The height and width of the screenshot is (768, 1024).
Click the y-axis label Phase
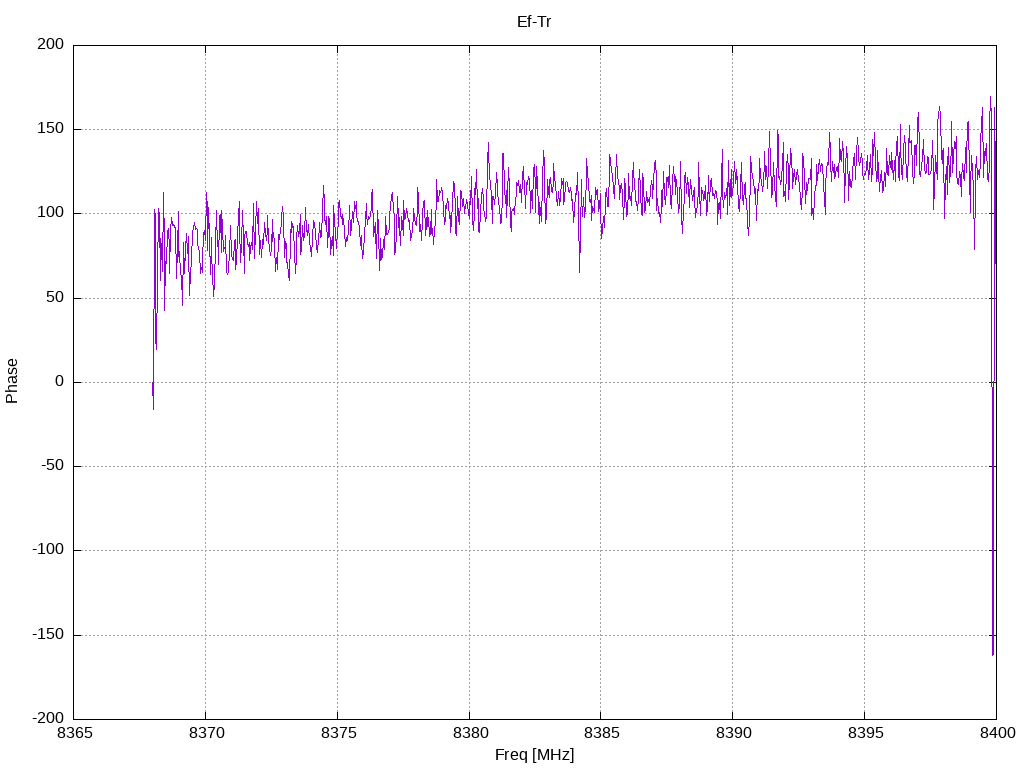12,381
